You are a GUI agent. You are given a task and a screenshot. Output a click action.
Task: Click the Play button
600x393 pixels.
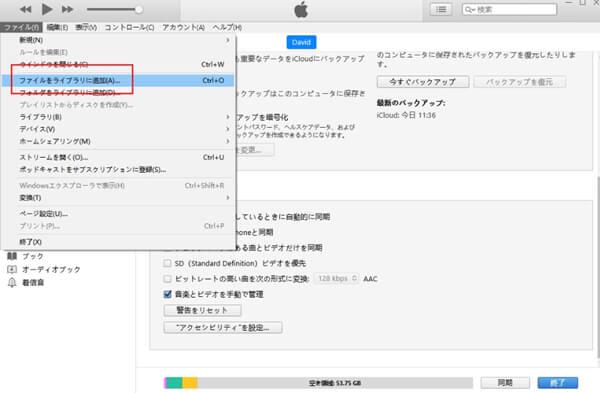[47, 9]
